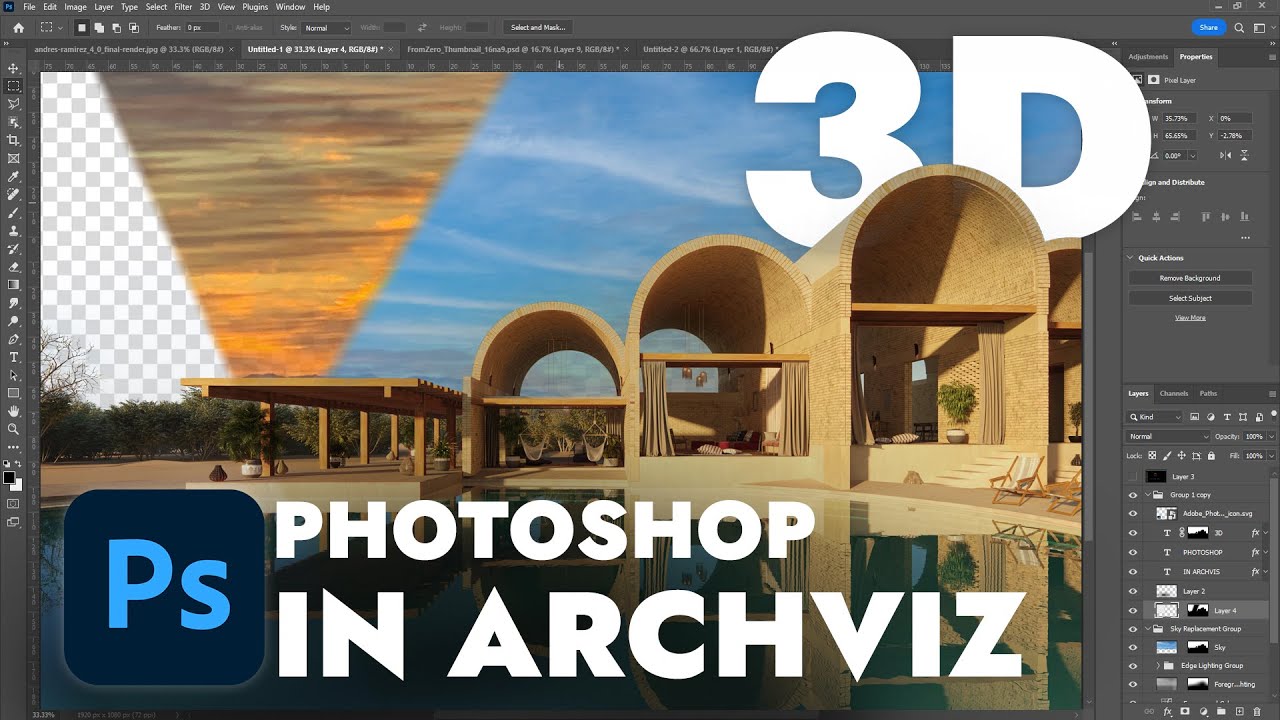Screen dimensions: 1280x720
Task: Select the Pen tool
Action: (14, 339)
